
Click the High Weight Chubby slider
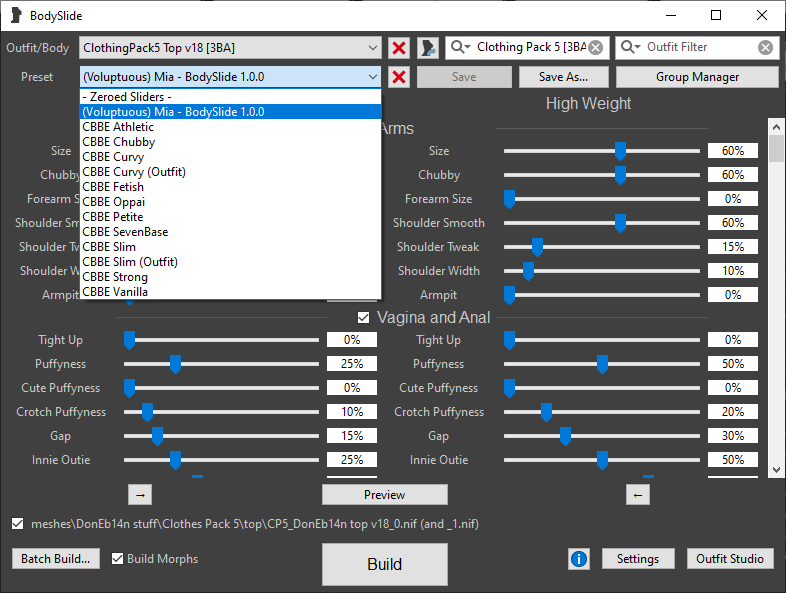tap(602, 175)
